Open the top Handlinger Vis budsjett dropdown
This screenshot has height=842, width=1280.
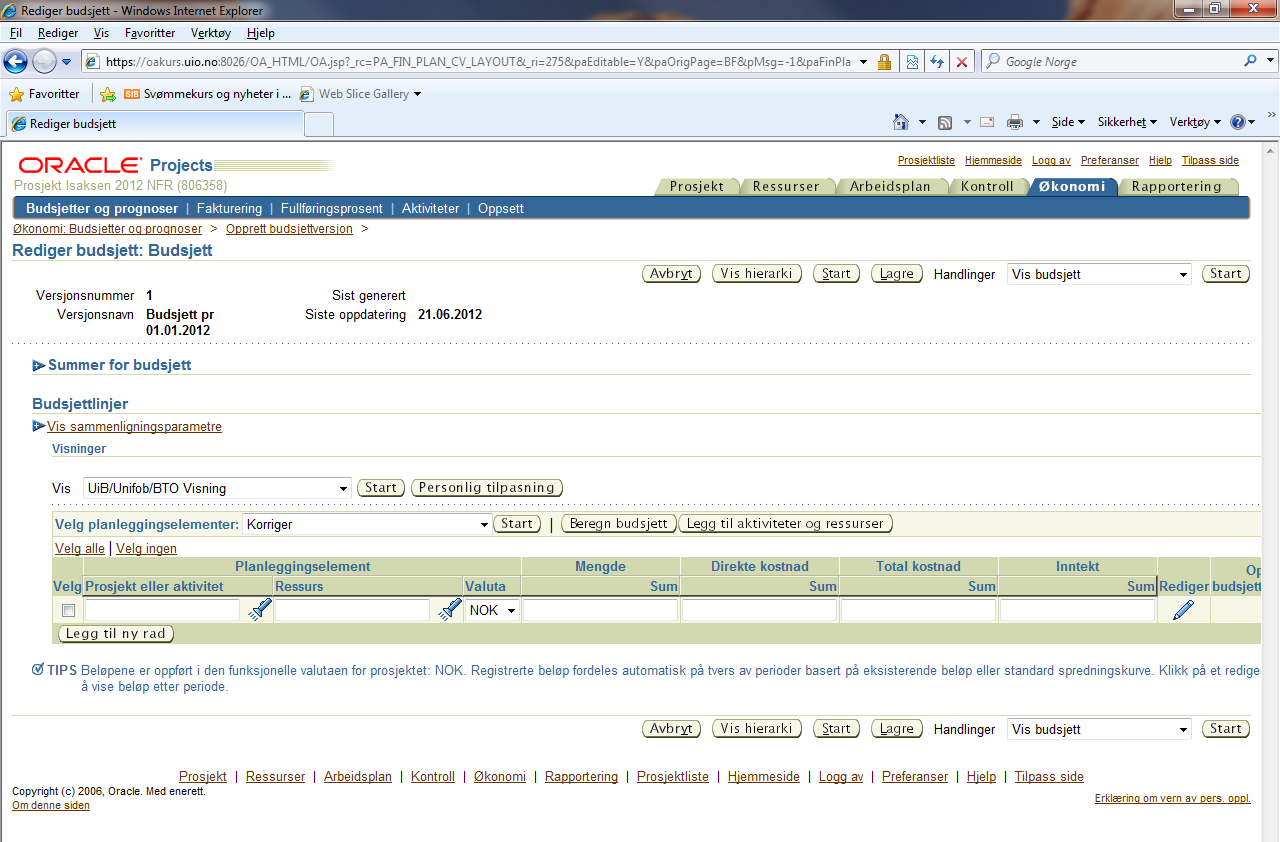1099,274
